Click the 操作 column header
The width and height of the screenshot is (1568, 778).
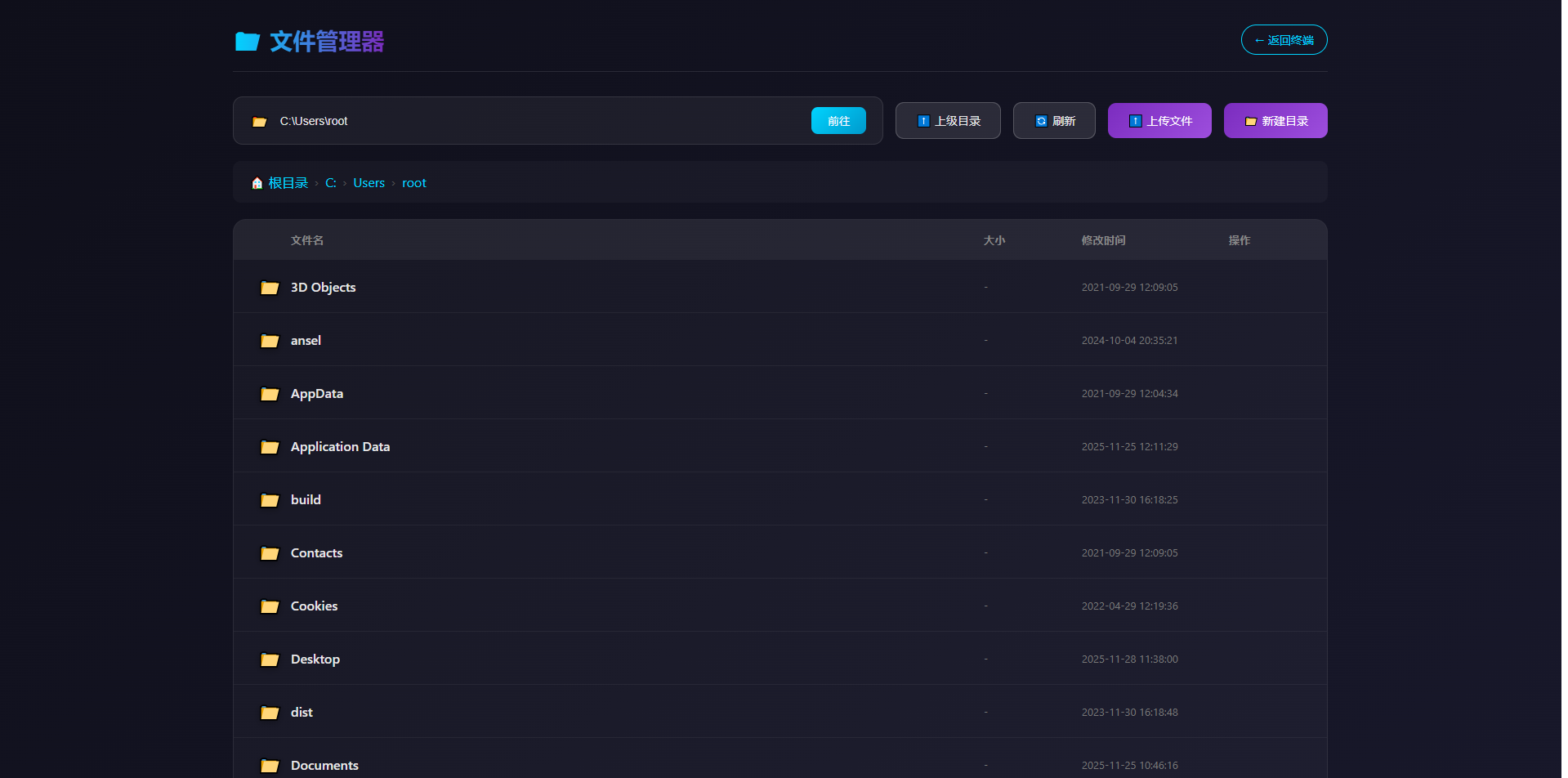[1240, 240]
